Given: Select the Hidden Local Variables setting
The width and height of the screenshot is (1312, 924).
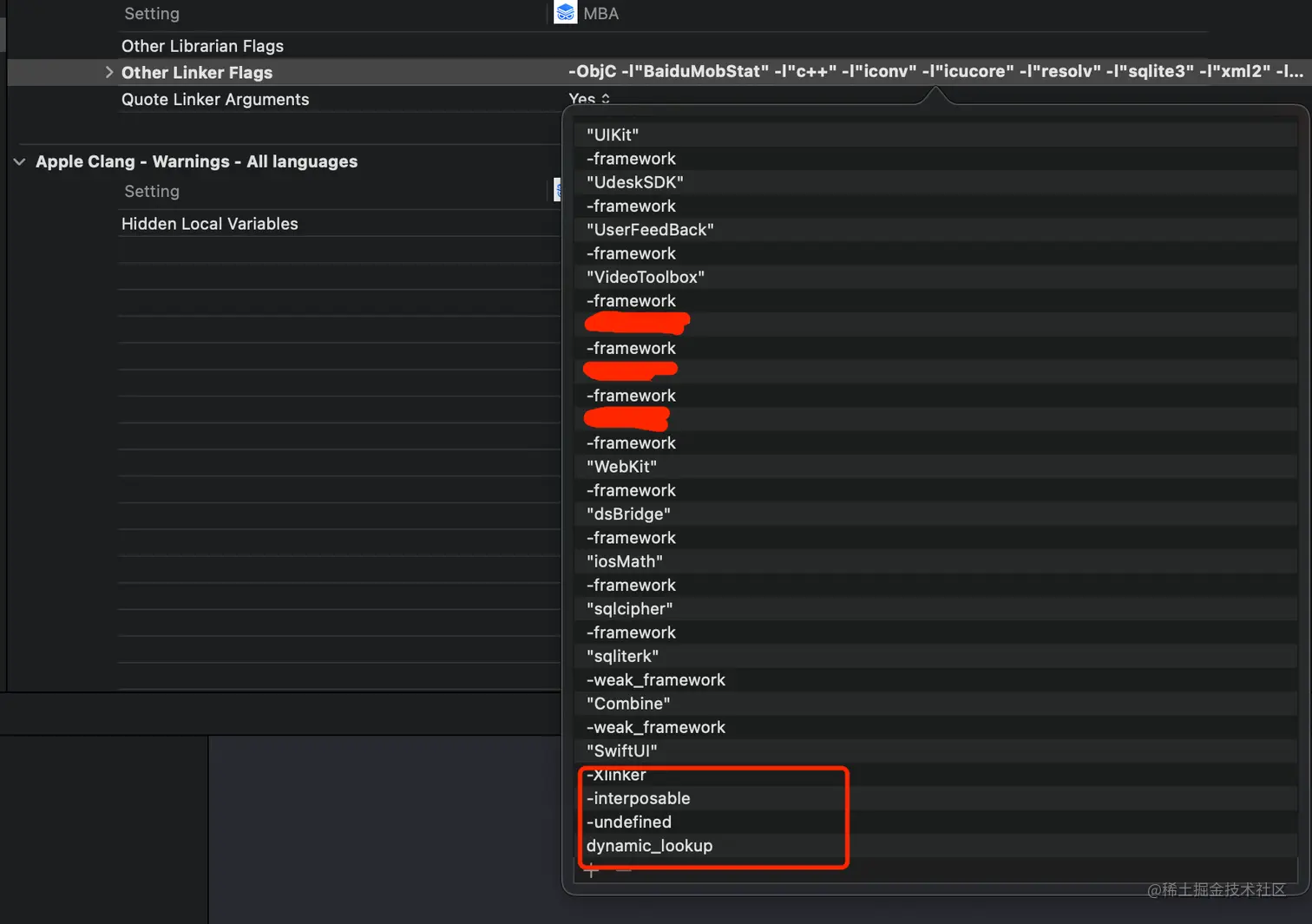Looking at the screenshot, I should (x=209, y=224).
